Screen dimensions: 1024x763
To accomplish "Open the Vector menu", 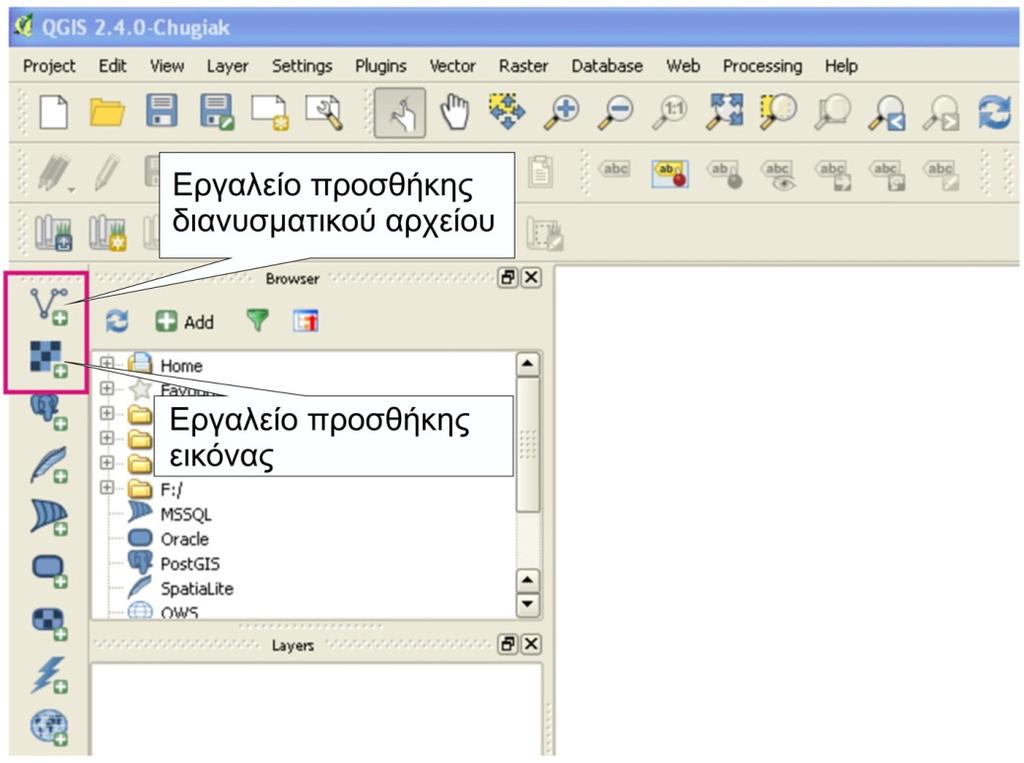I will [x=452, y=66].
